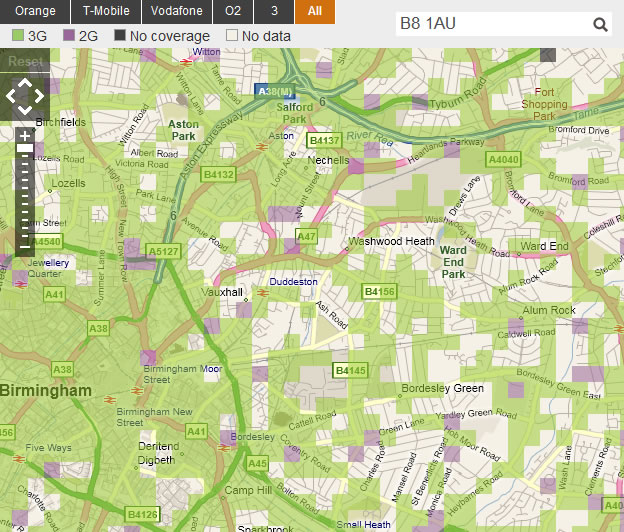Click the search magnifier icon
The height and width of the screenshot is (532, 624).
click(600, 25)
